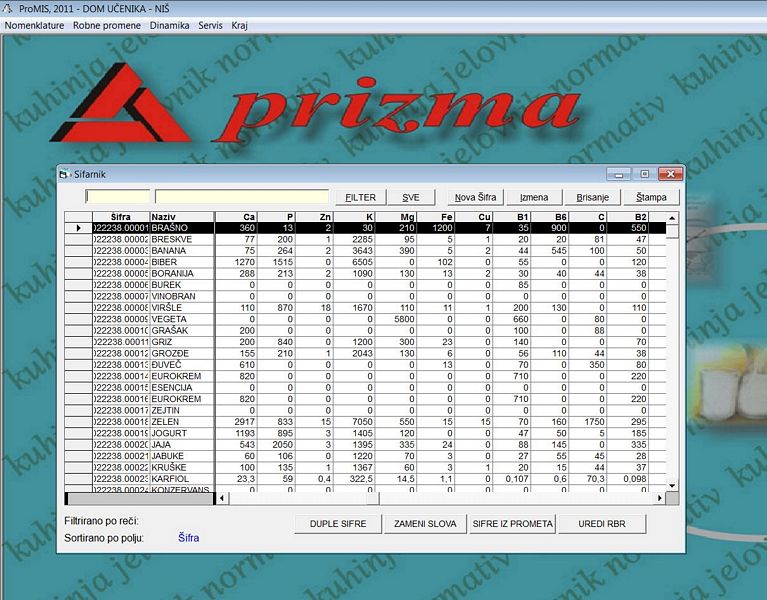Select the KARFIOL row
The width and height of the screenshot is (767, 600).
(365, 479)
